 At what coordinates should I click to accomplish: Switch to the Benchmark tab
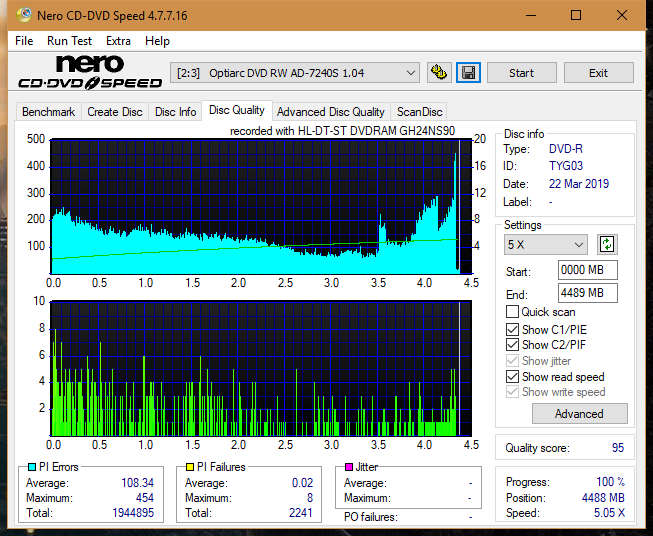pyautogui.click(x=48, y=112)
